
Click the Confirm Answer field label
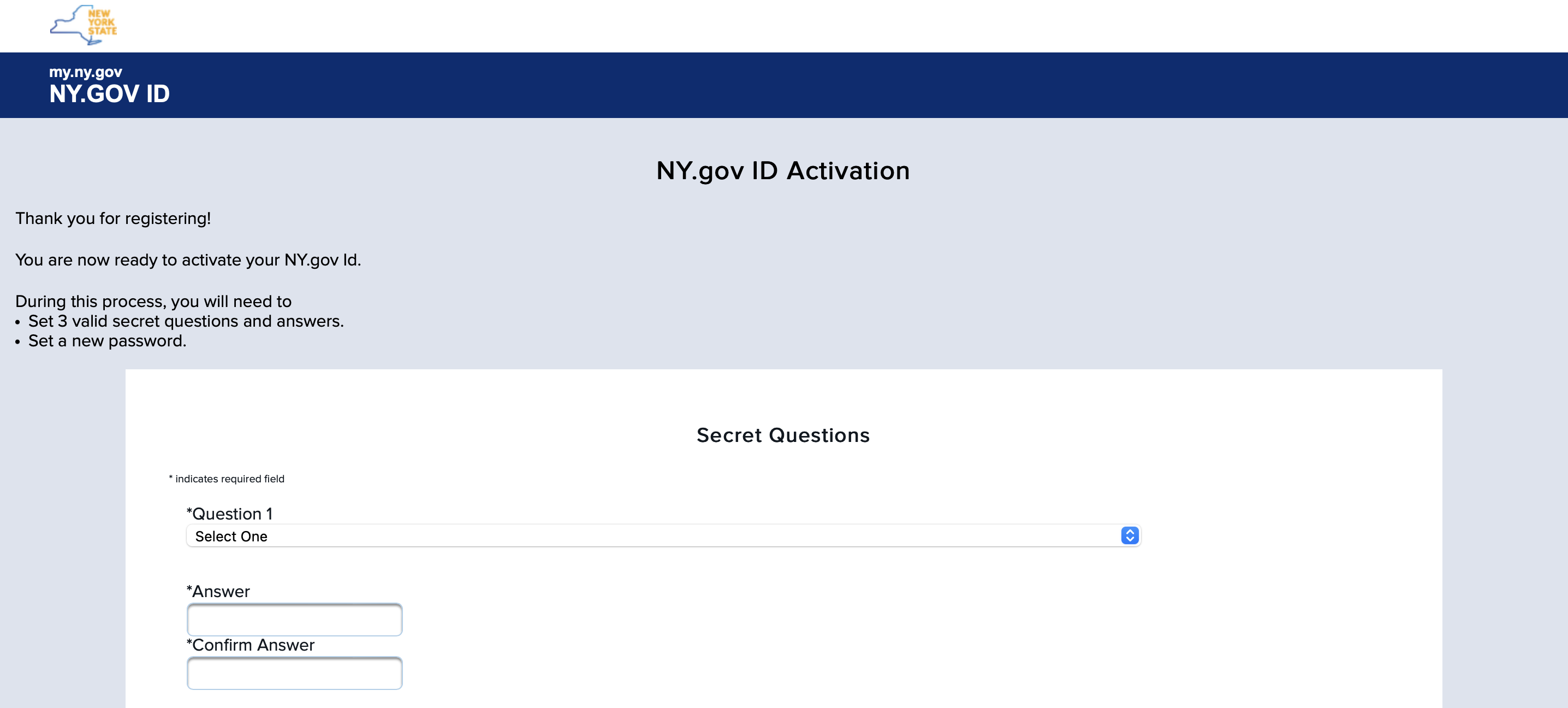(250, 645)
